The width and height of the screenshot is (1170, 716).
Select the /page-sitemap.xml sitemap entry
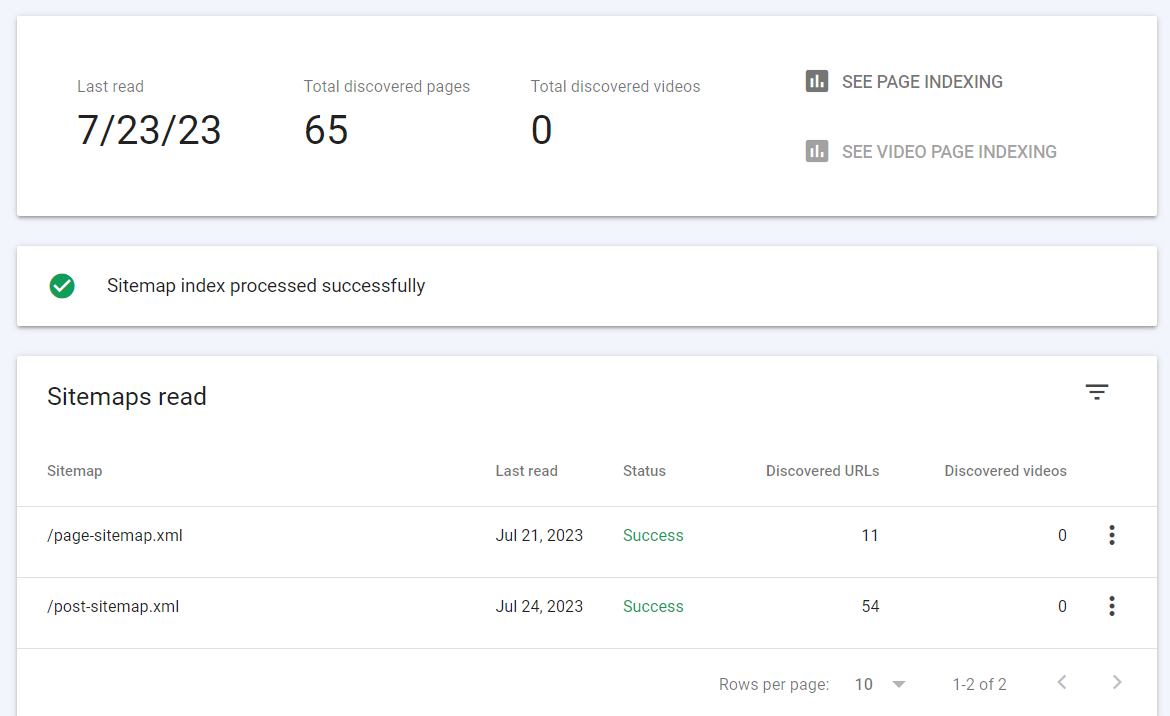pos(115,536)
